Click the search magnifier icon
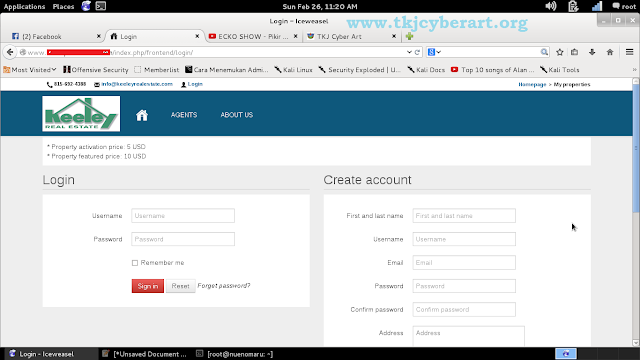Image resolution: width=640 pixels, height=360 pixels. (x=544, y=52)
